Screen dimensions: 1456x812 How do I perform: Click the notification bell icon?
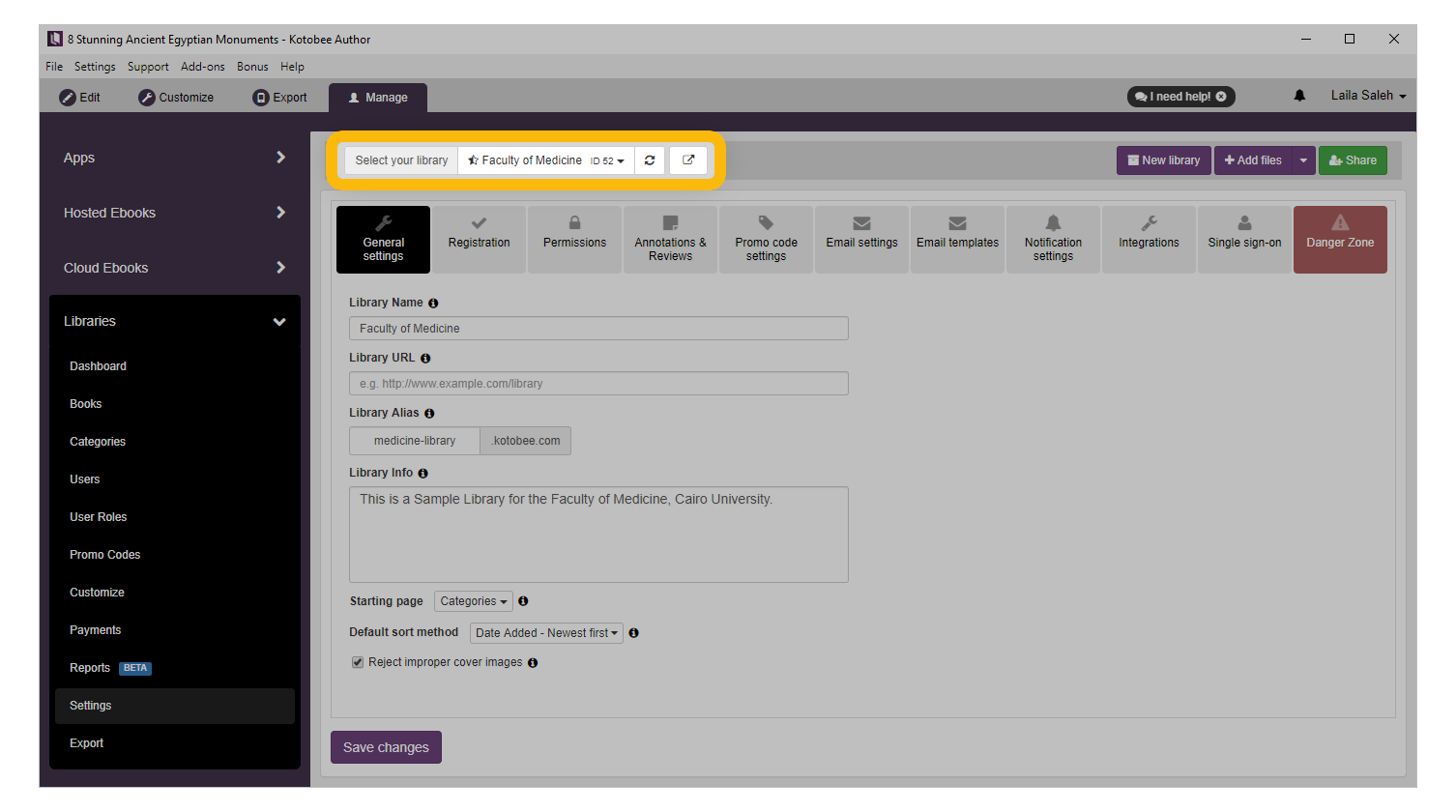click(x=1299, y=96)
